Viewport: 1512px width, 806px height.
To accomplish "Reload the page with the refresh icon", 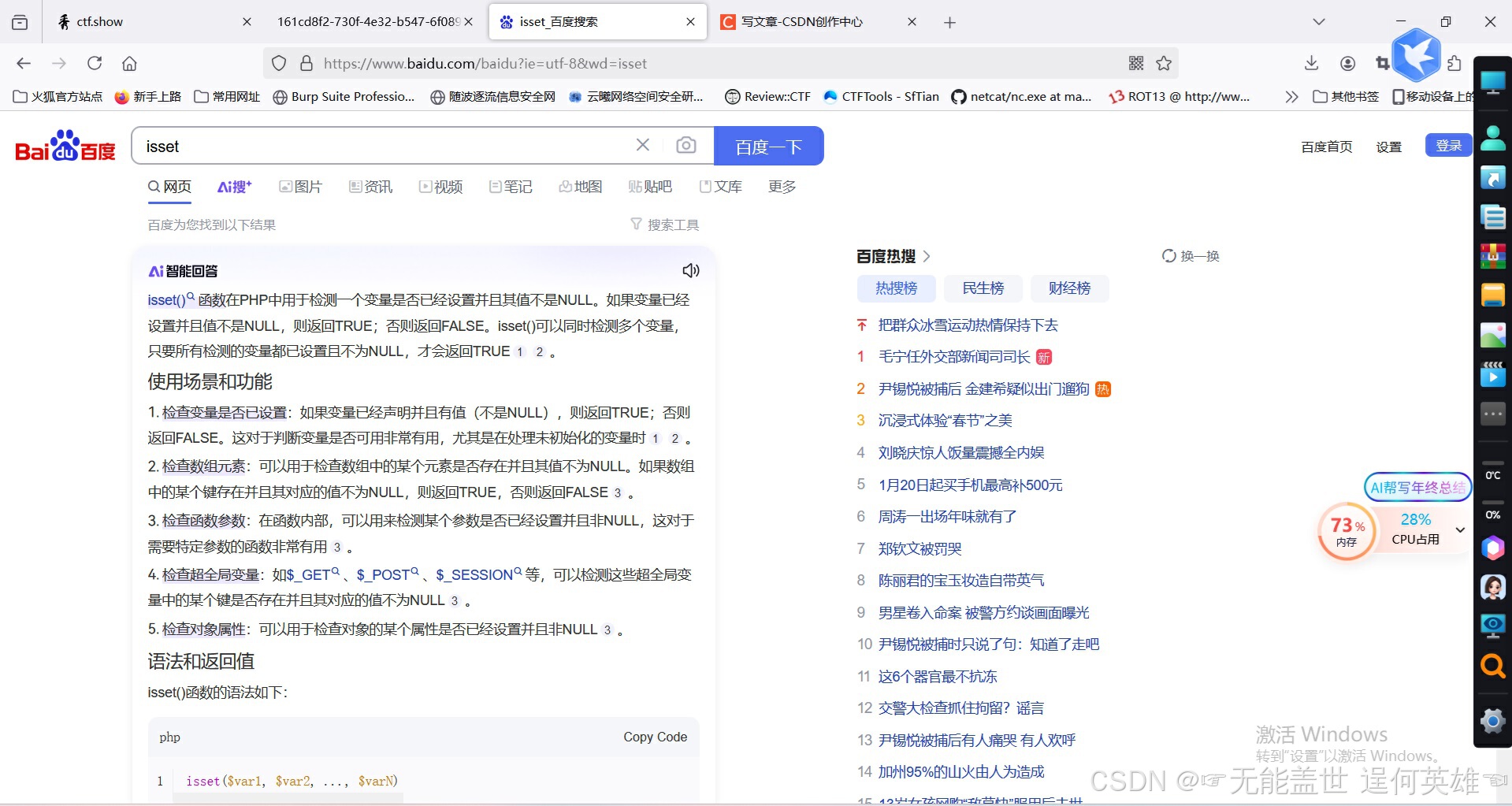I will coord(95,63).
